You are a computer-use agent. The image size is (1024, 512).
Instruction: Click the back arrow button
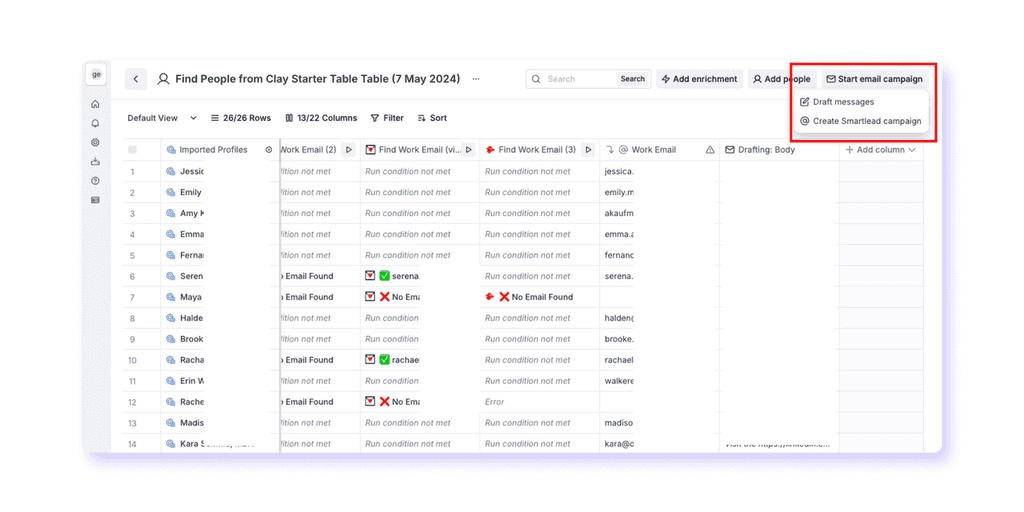click(136, 79)
